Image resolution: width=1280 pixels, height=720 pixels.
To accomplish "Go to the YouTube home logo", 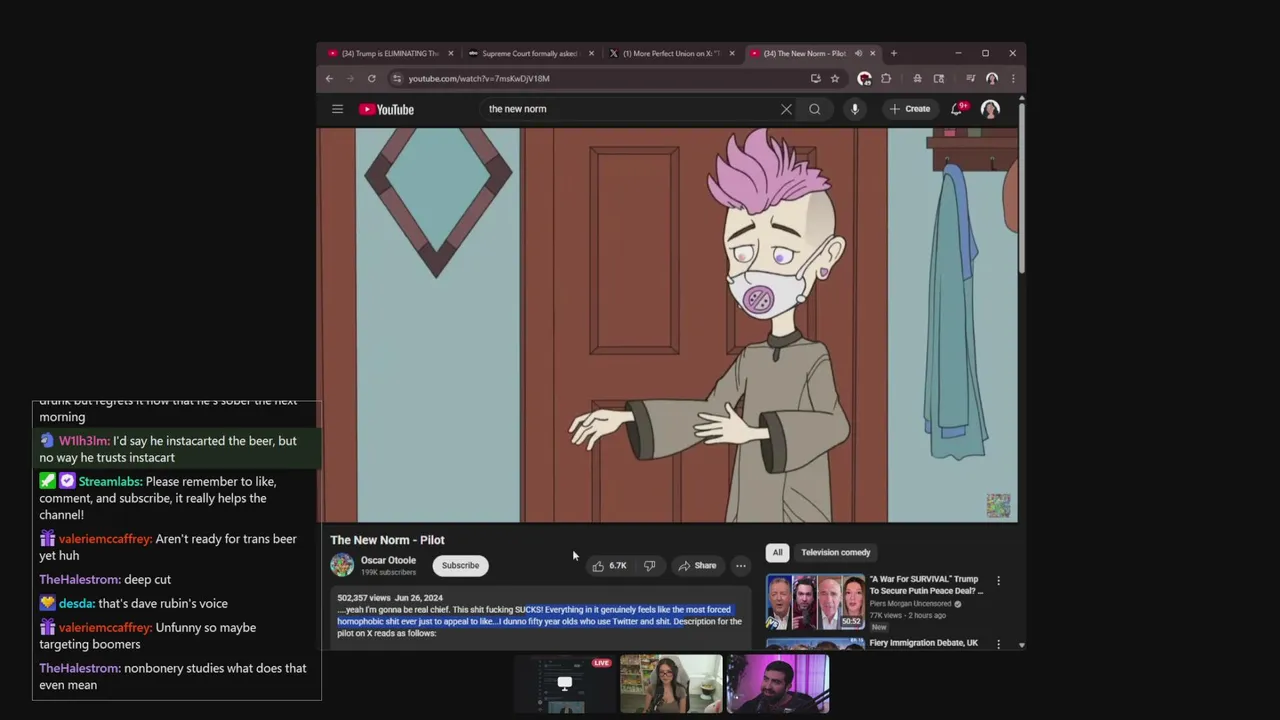I will click(386, 109).
